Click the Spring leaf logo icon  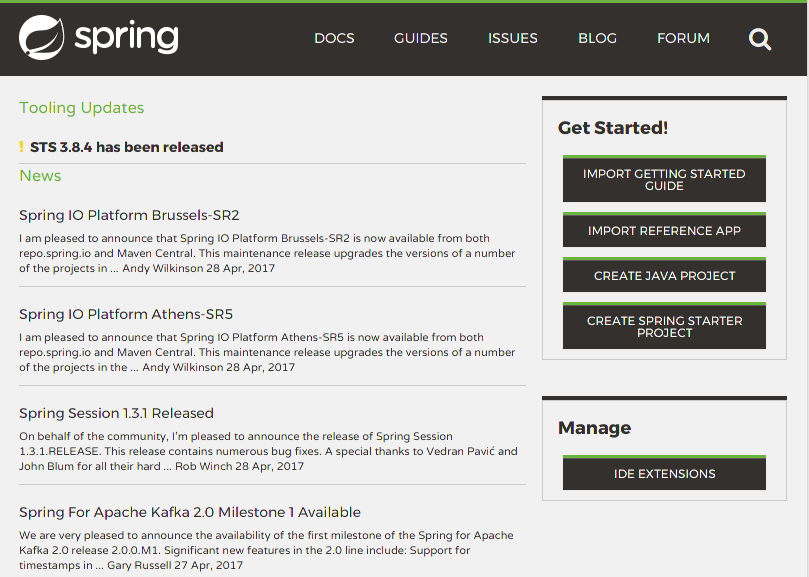[x=42, y=38]
